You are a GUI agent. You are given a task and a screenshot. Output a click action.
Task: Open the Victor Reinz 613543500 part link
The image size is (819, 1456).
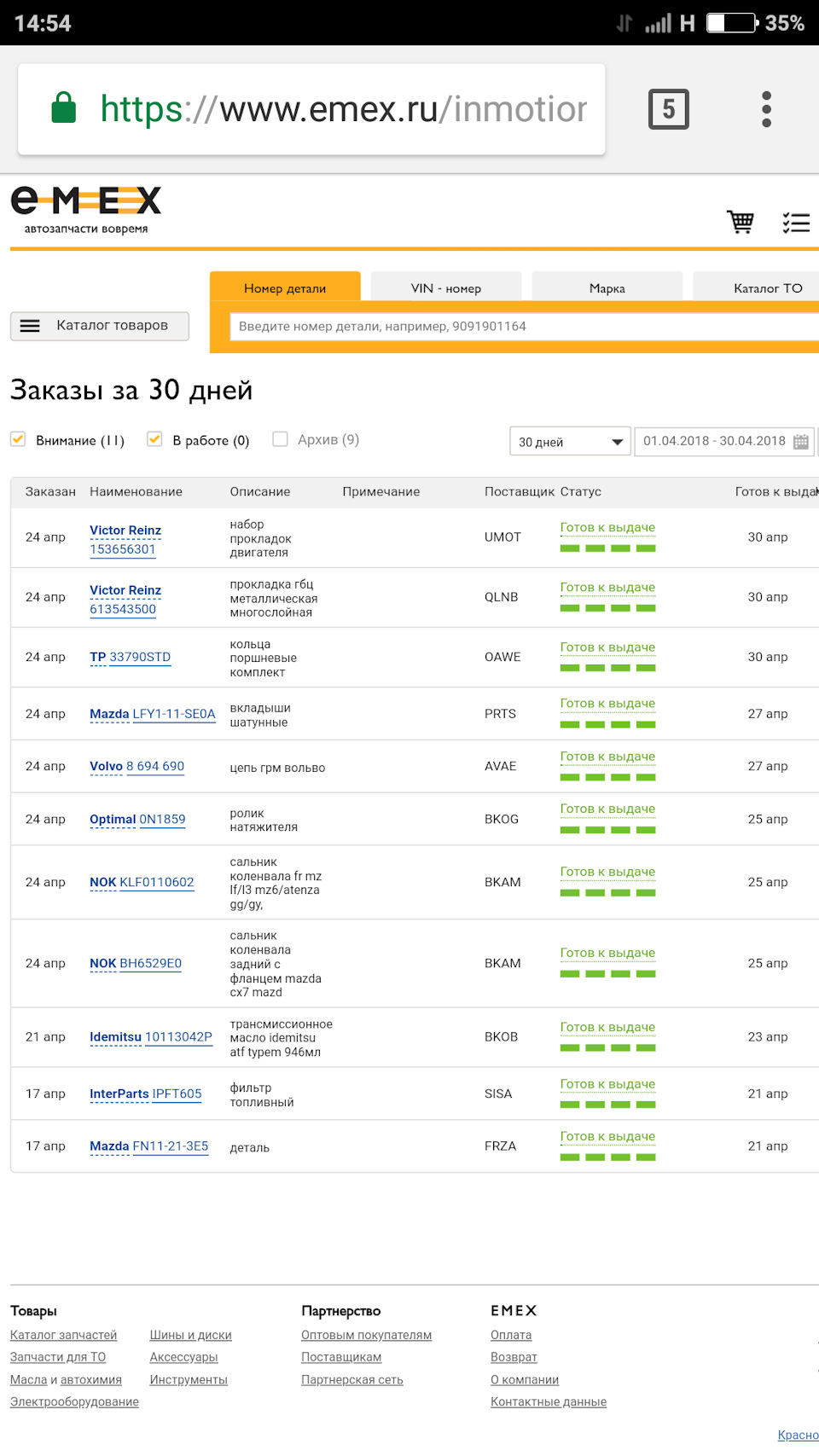tap(125, 600)
